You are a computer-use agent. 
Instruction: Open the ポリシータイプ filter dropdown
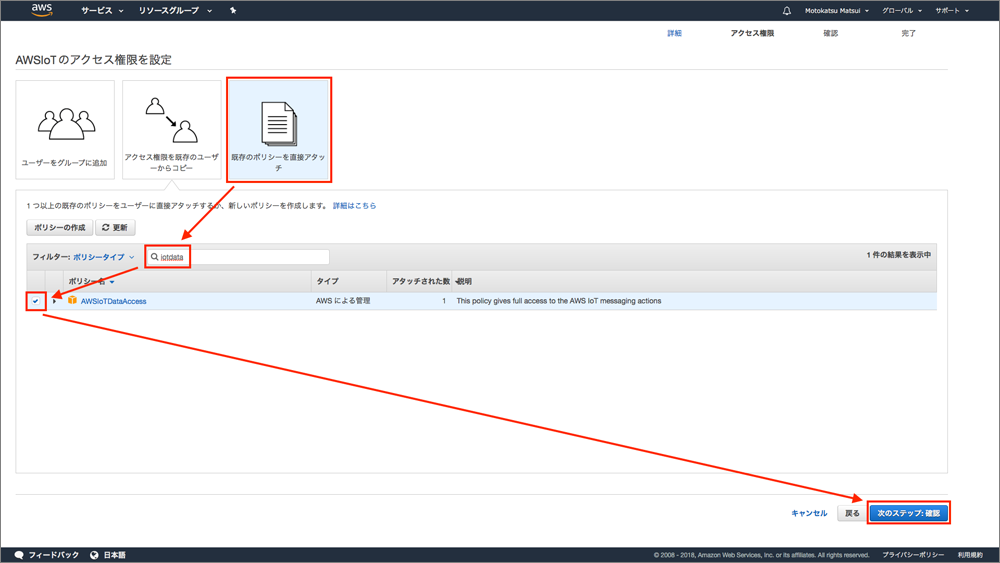click(103, 257)
